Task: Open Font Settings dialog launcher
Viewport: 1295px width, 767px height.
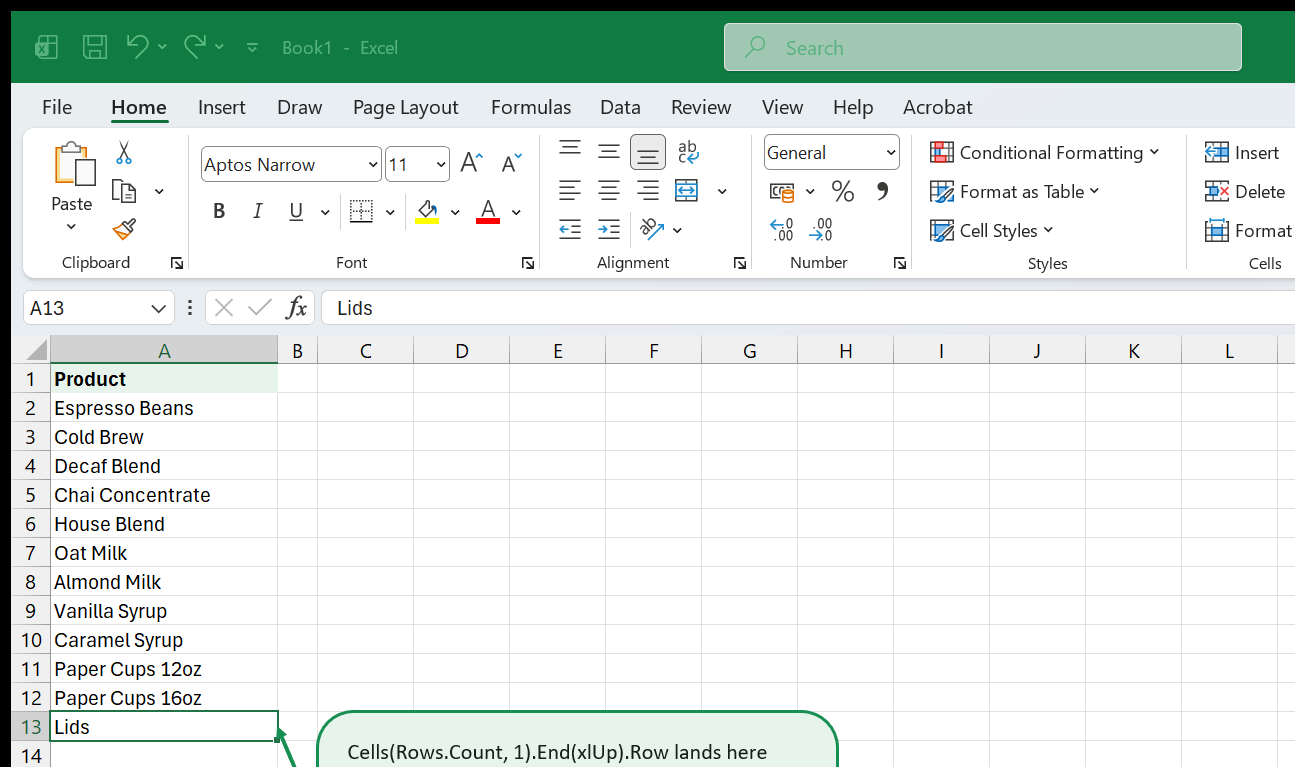Action: (527, 263)
